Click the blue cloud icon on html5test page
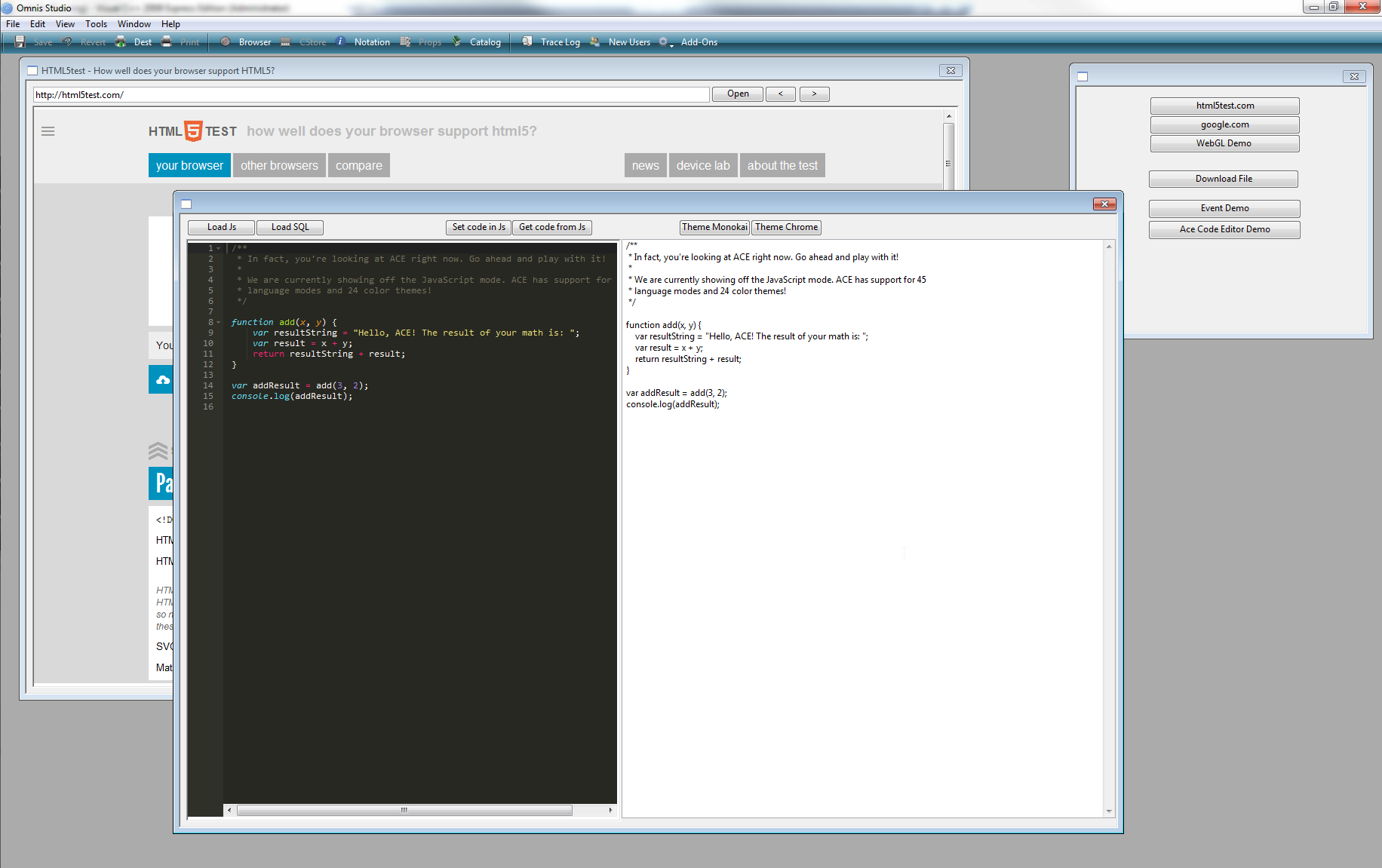This screenshot has width=1382, height=868. tap(163, 380)
